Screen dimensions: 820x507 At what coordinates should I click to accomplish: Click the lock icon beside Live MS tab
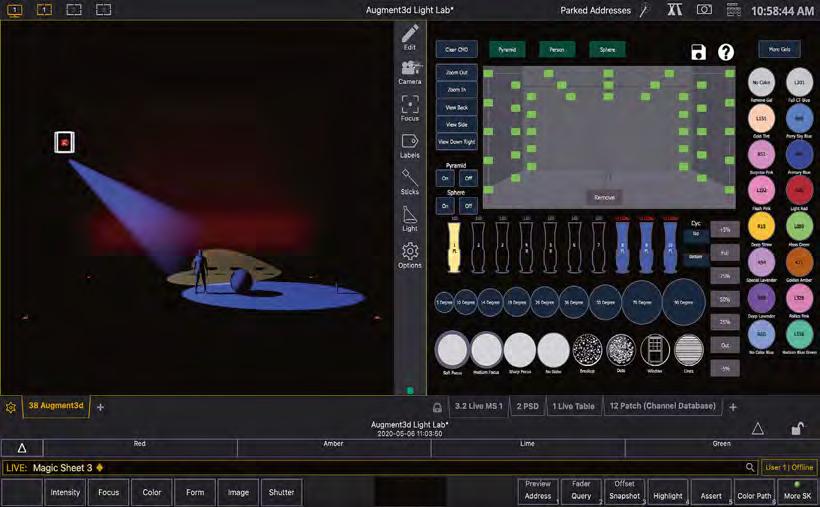tap(437, 407)
